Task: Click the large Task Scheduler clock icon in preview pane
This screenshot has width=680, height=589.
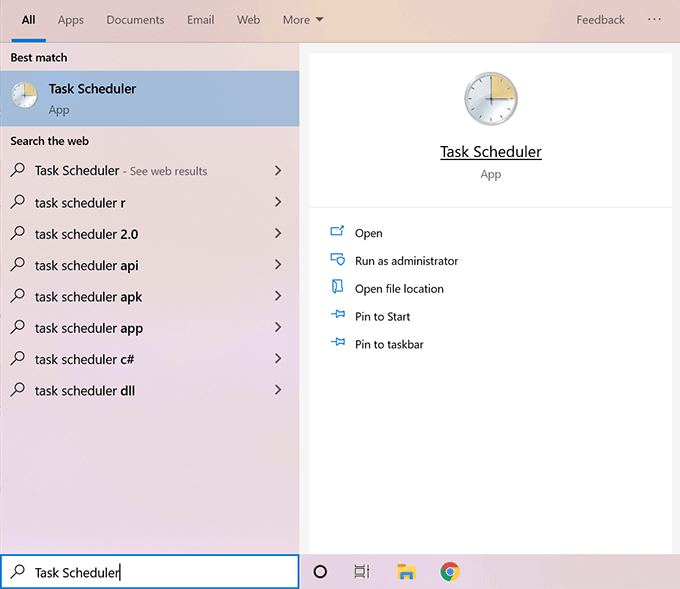Action: (x=490, y=98)
